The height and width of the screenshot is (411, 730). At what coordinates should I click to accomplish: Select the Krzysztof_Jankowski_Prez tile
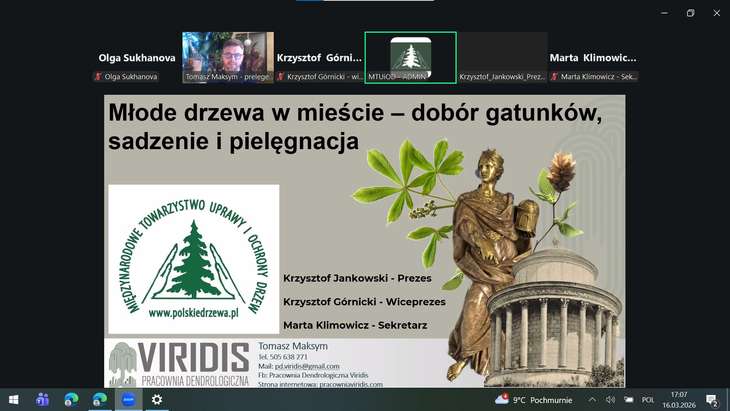(x=502, y=58)
